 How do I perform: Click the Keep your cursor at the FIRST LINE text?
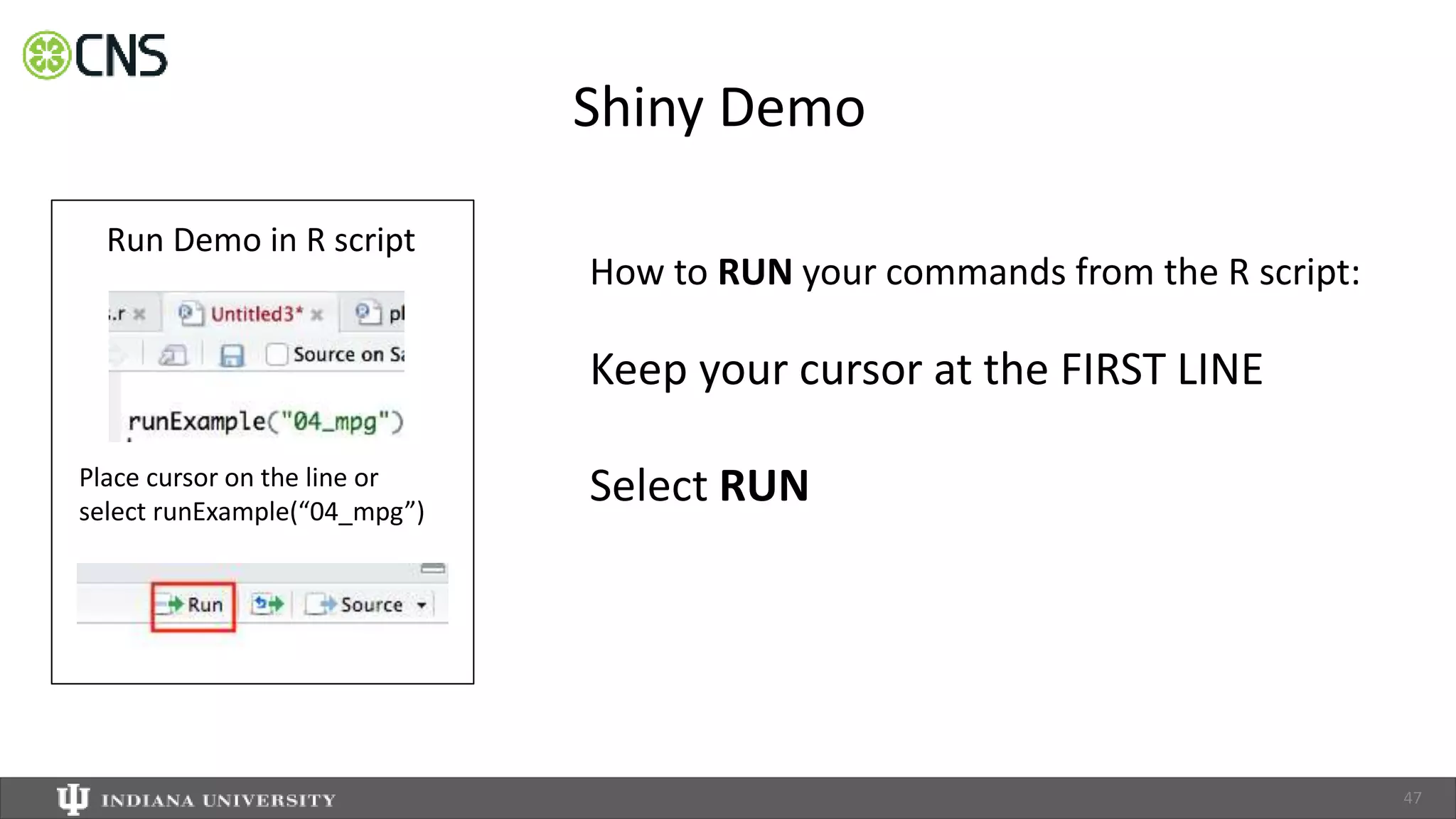click(926, 370)
